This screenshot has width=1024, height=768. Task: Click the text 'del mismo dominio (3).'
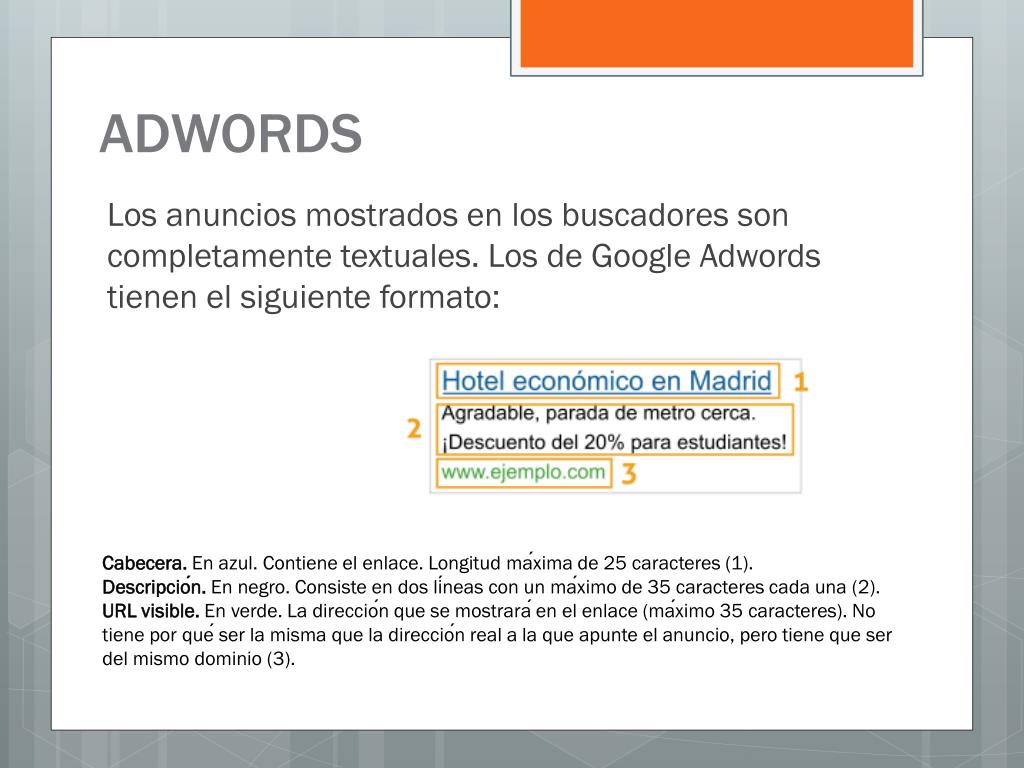pyautogui.click(x=199, y=659)
